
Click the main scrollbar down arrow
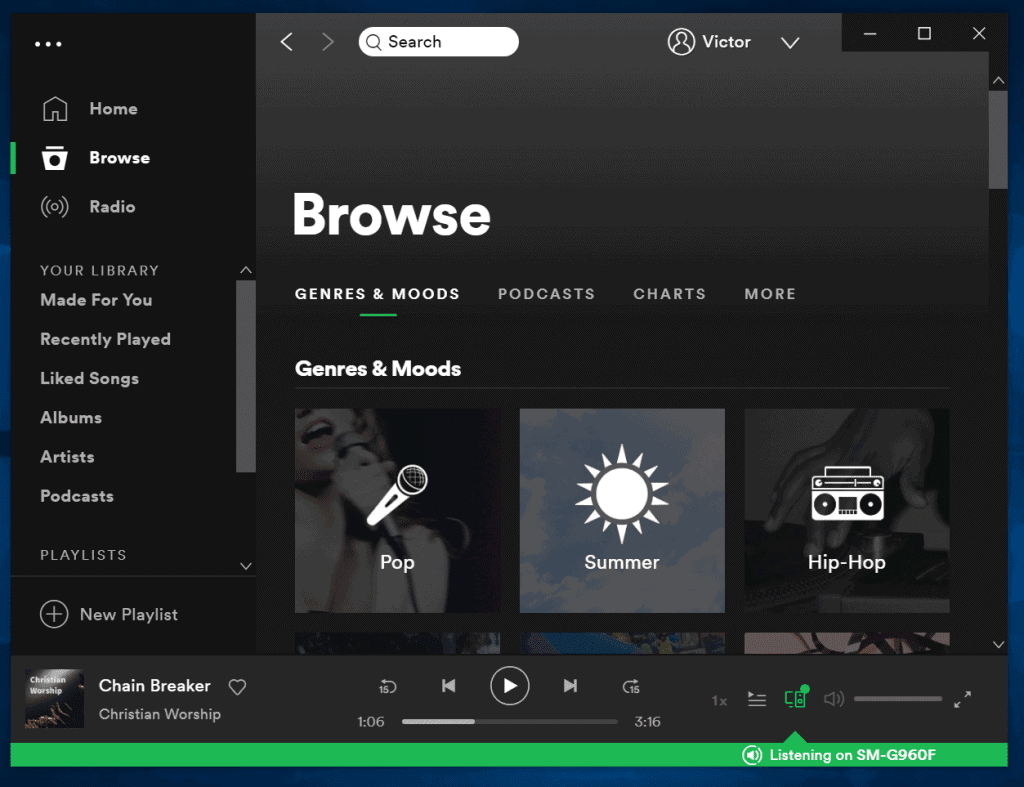coord(998,644)
